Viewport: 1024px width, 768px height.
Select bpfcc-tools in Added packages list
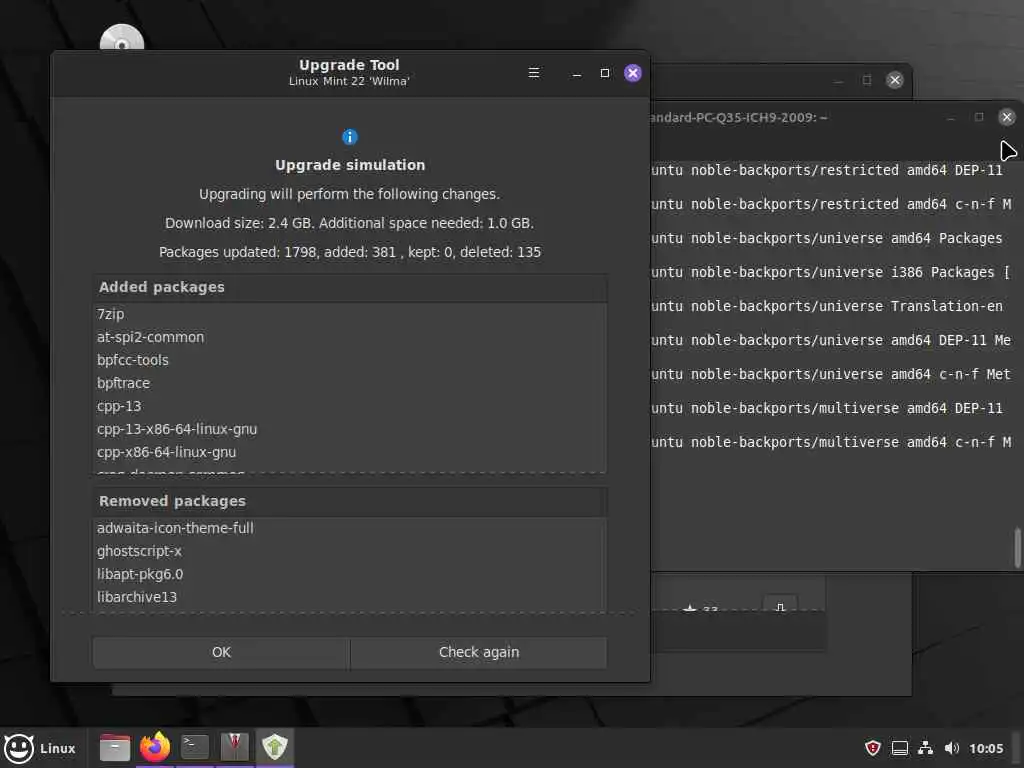350,360
